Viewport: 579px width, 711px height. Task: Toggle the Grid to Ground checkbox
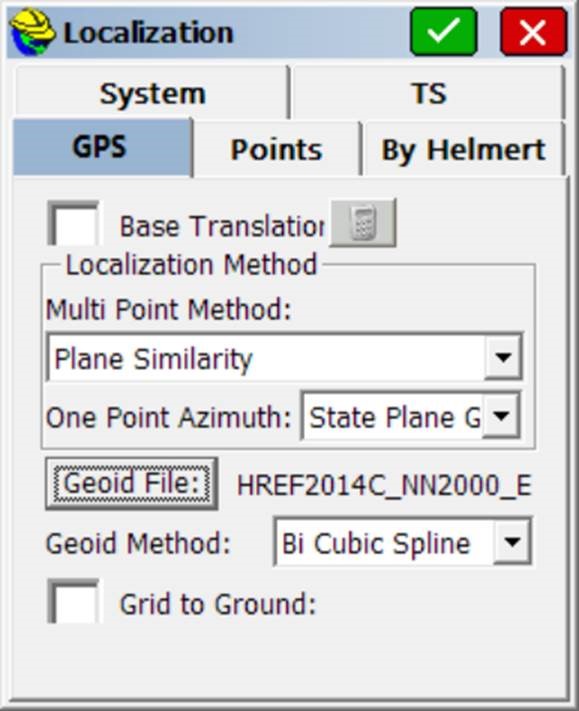point(73,601)
